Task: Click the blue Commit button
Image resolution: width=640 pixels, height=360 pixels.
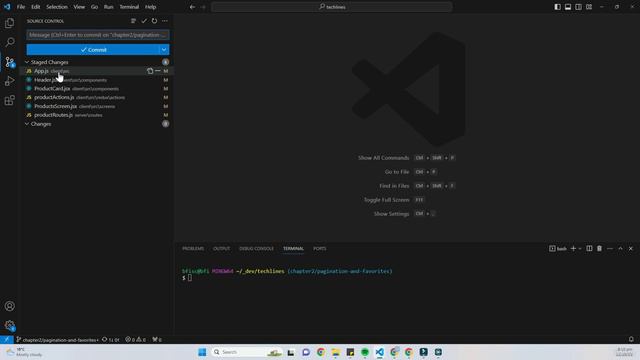Action: 93,50
